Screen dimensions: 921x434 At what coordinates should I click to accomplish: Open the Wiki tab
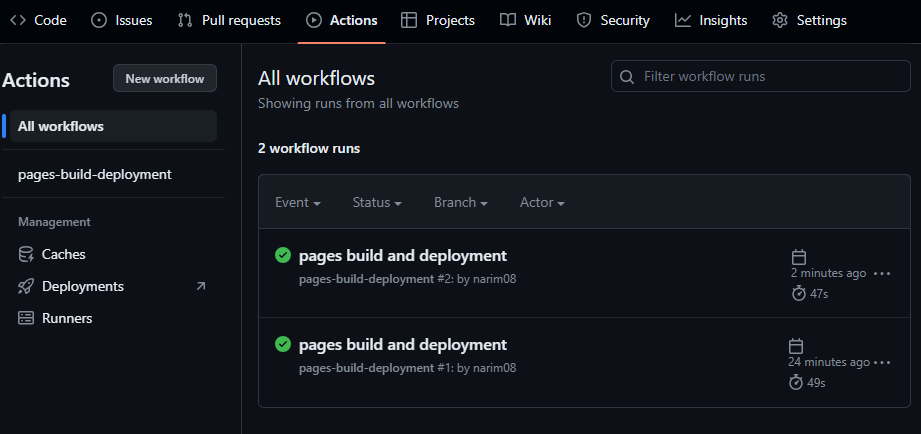525,21
